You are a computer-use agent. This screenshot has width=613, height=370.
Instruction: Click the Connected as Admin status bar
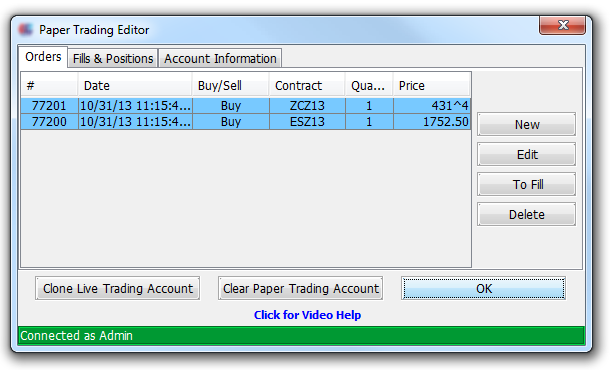[301, 336]
